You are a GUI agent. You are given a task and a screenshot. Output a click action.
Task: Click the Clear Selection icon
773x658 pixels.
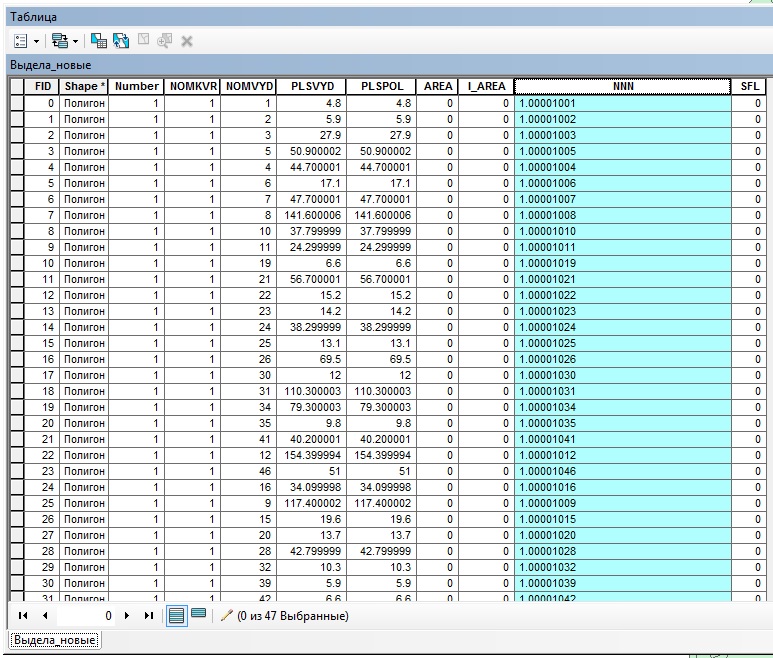143,40
